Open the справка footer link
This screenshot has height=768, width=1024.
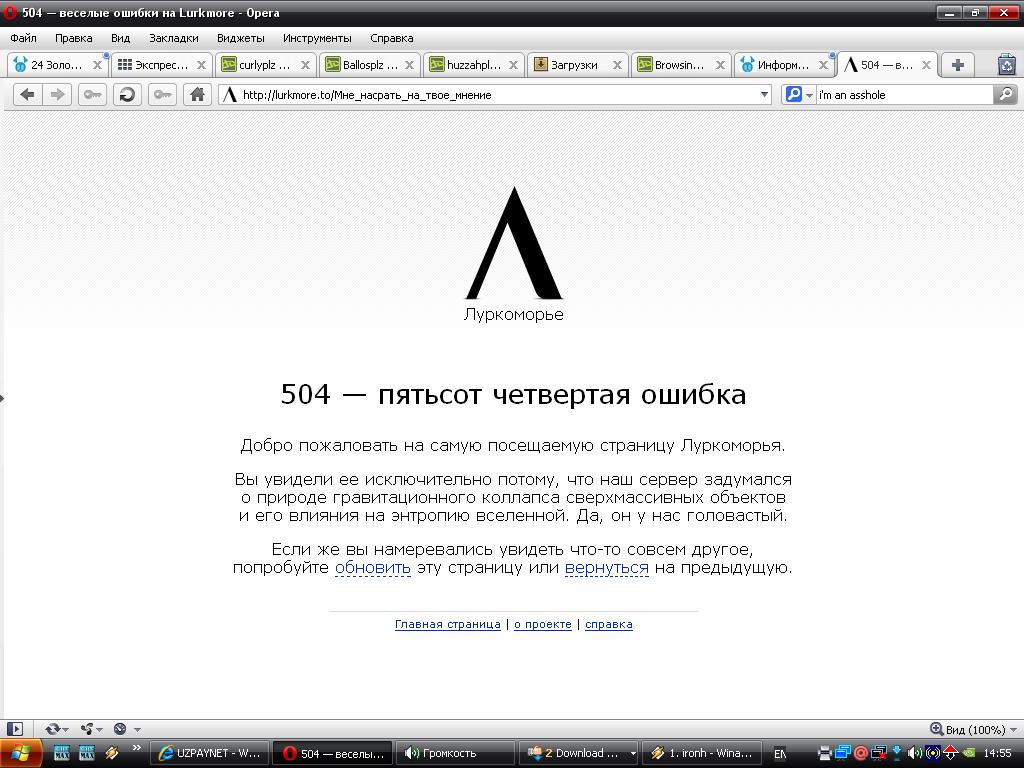click(x=609, y=624)
